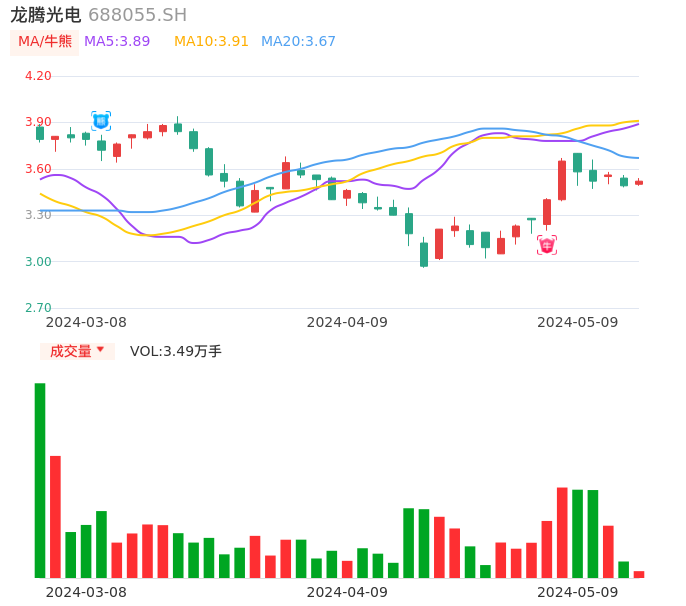The width and height of the screenshot is (686, 606).
Task: Click the 2024-04-09 date under the candlestick chart
Action: click(347, 322)
